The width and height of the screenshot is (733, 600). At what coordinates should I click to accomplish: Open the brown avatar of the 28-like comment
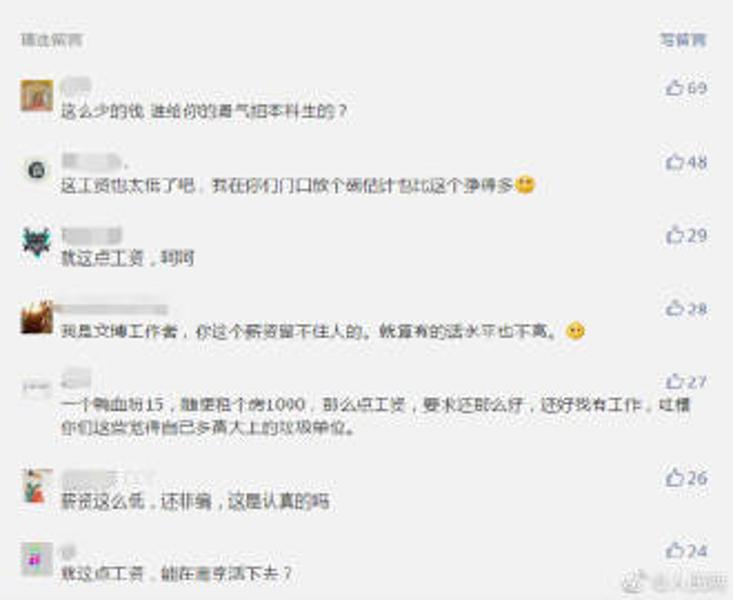pos(37,317)
